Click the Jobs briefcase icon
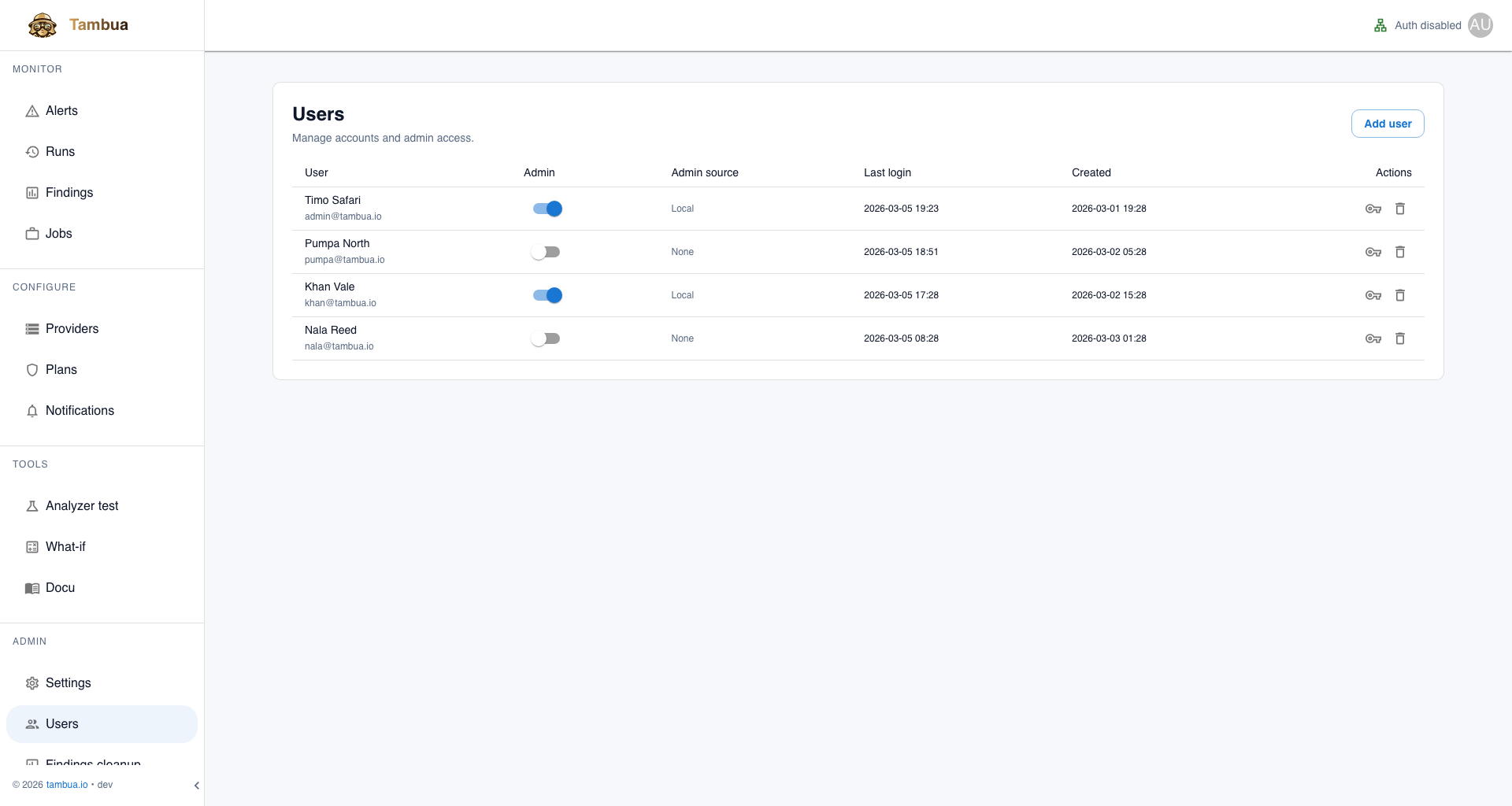Image resolution: width=1512 pixels, height=806 pixels. 31,233
